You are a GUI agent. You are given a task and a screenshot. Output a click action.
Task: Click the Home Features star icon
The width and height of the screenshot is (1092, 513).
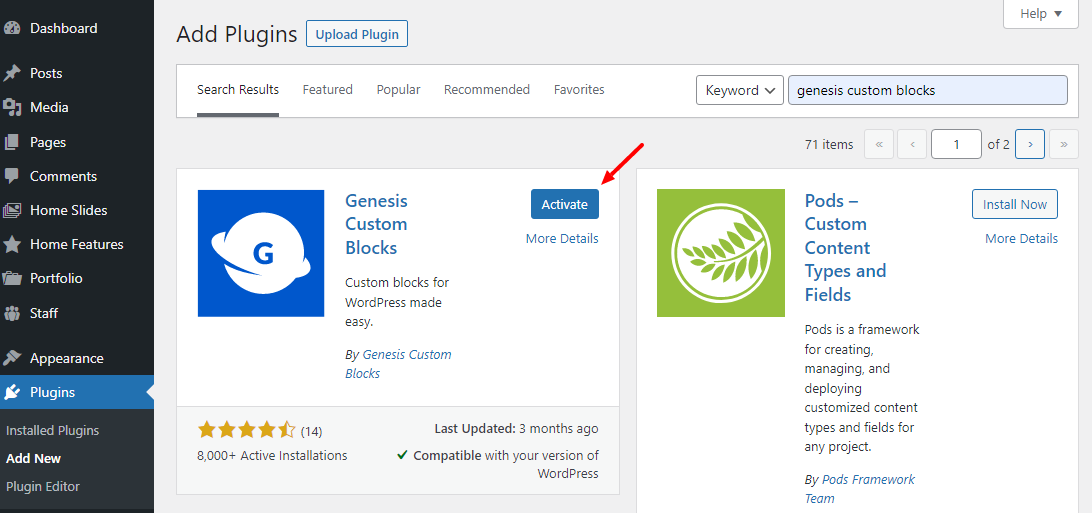coord(12,244)
